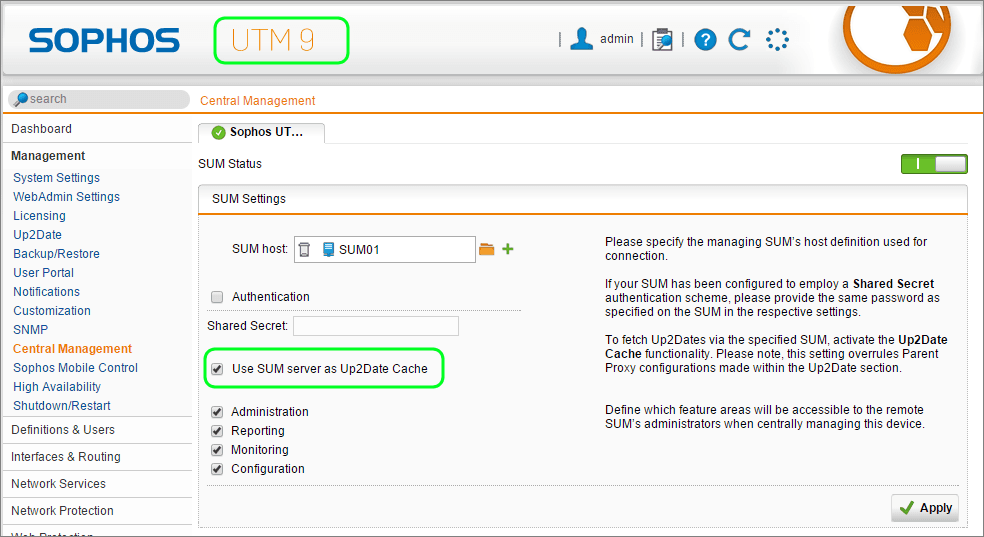Expand Network Protection section
Screen dimensions: 984x537
(62, 511)
